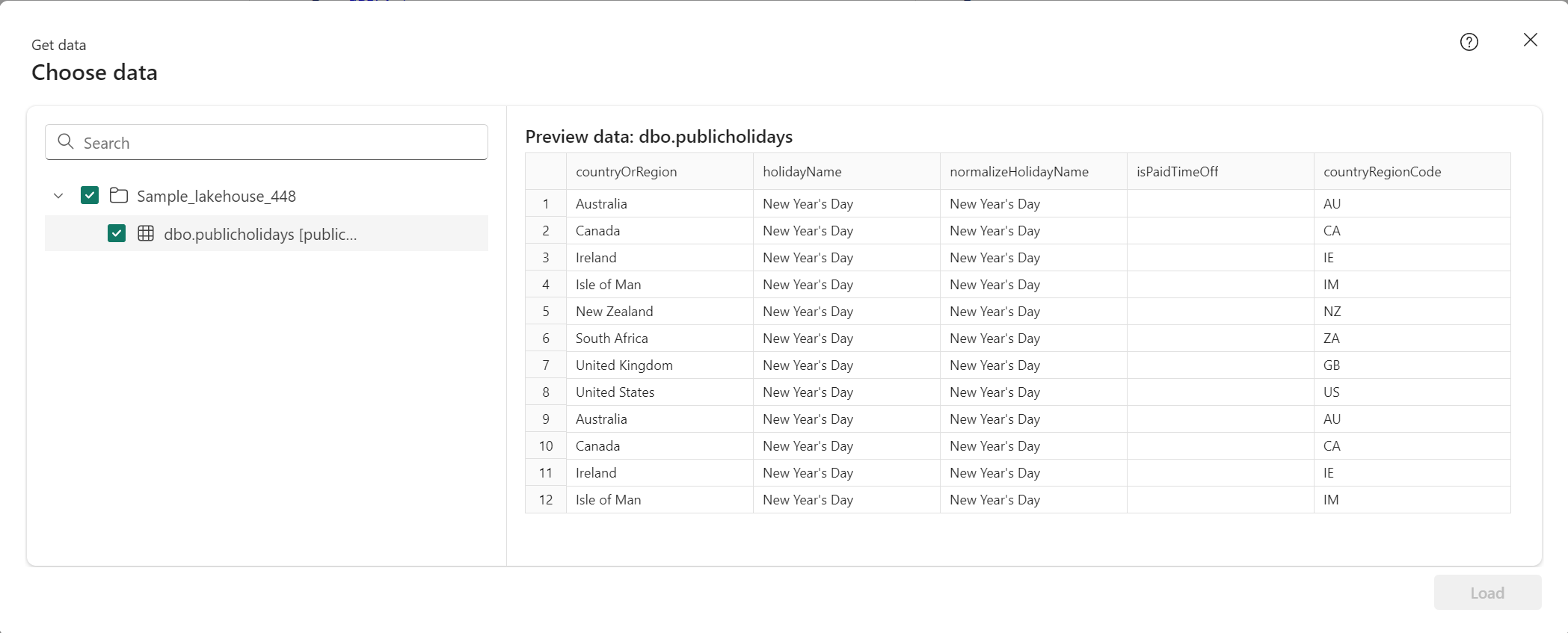Click the Load button
The image size is (1568, 633).
pos(1487,593)
